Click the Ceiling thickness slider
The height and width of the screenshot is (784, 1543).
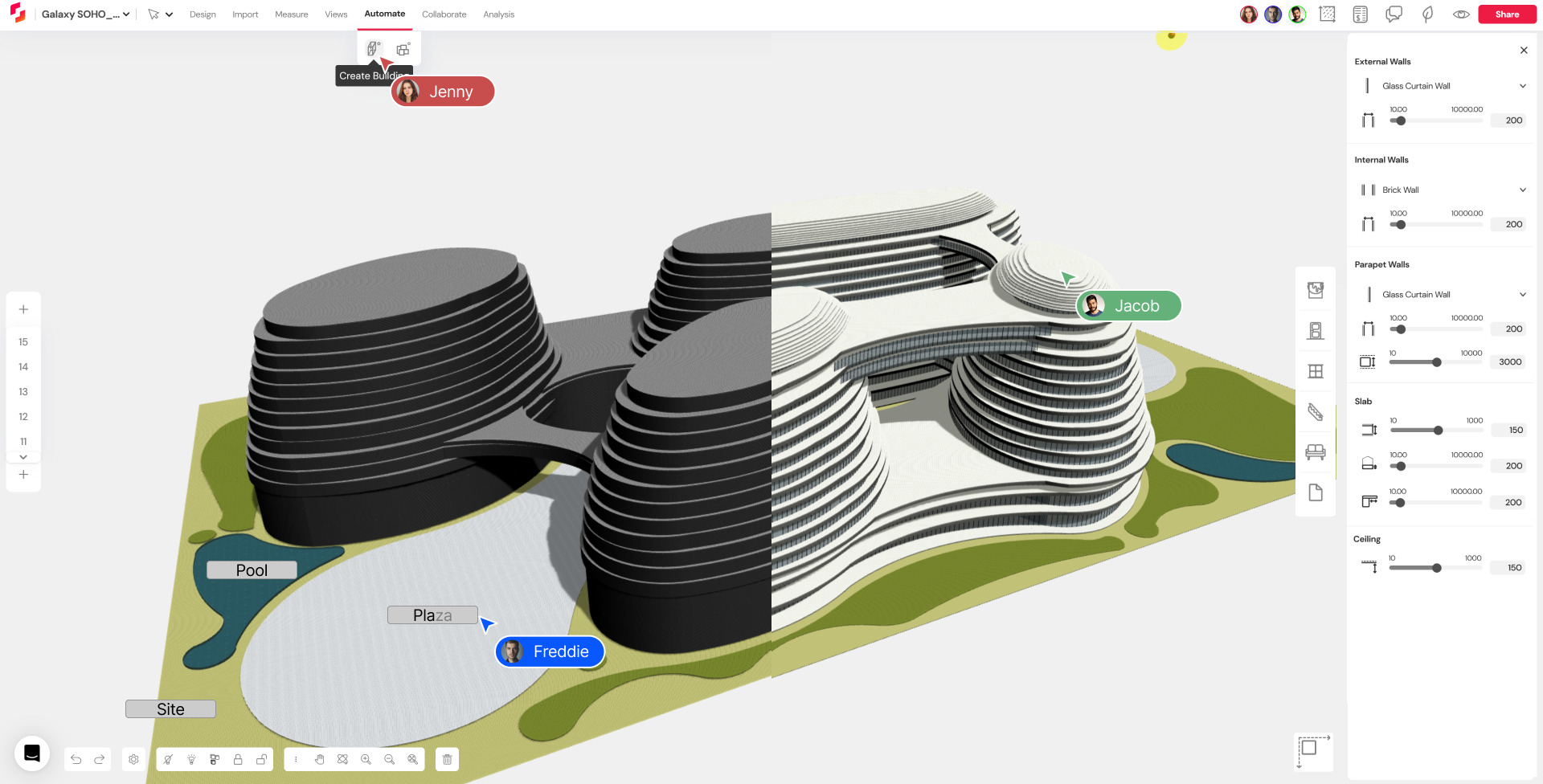click(1436, 568)
